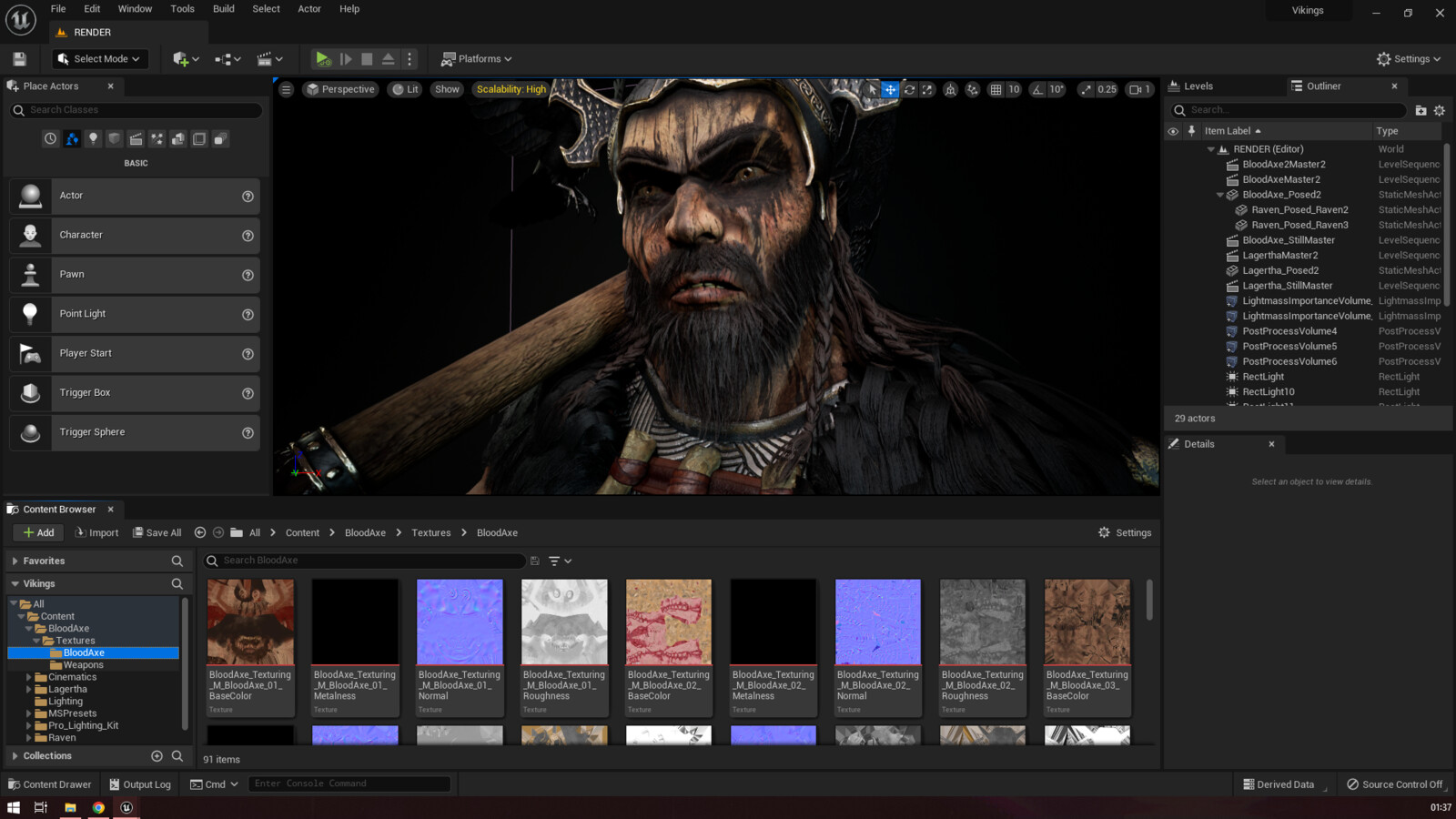This screenshot has height=819, width=1456.
Task: Open the Platforms dropdown
Action: tap(476, 59)
